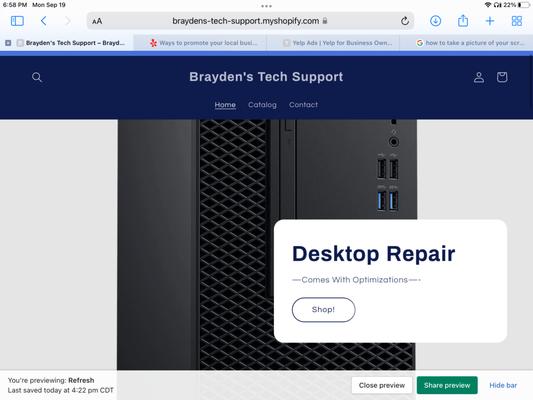Click the padlock icon in the address bar
The image size is (533, 400).
click(x=325, y=21)
